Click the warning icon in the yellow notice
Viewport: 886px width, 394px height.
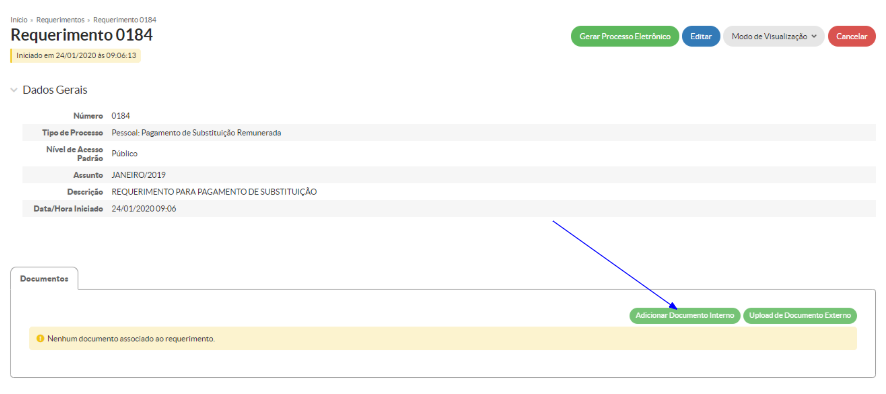40,339
